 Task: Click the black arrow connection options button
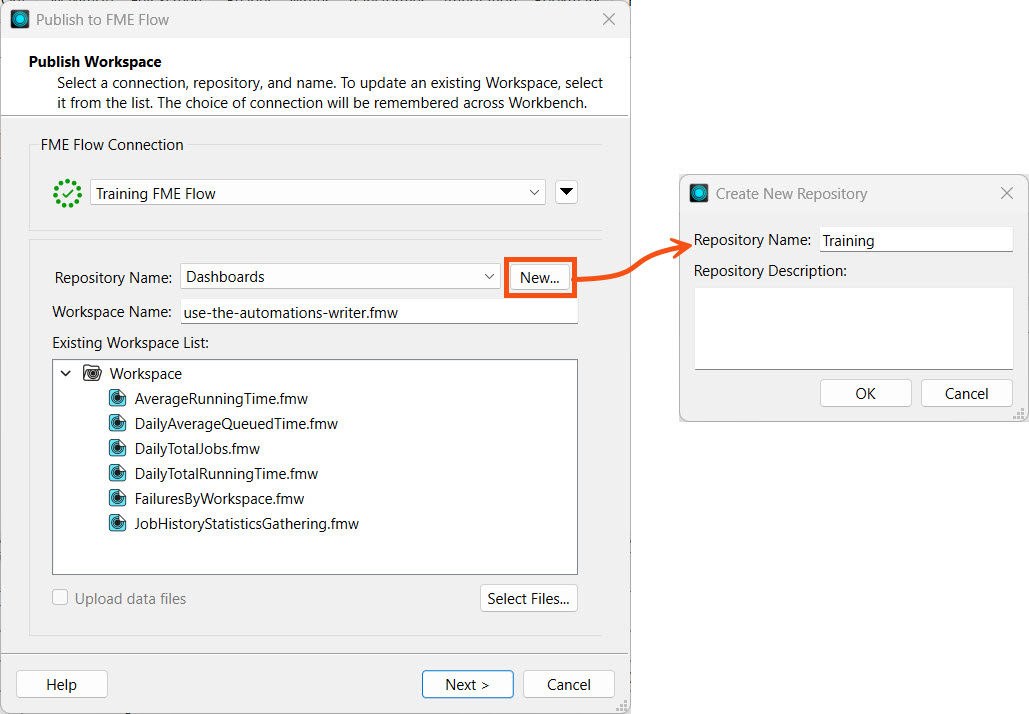pos(567,193)
